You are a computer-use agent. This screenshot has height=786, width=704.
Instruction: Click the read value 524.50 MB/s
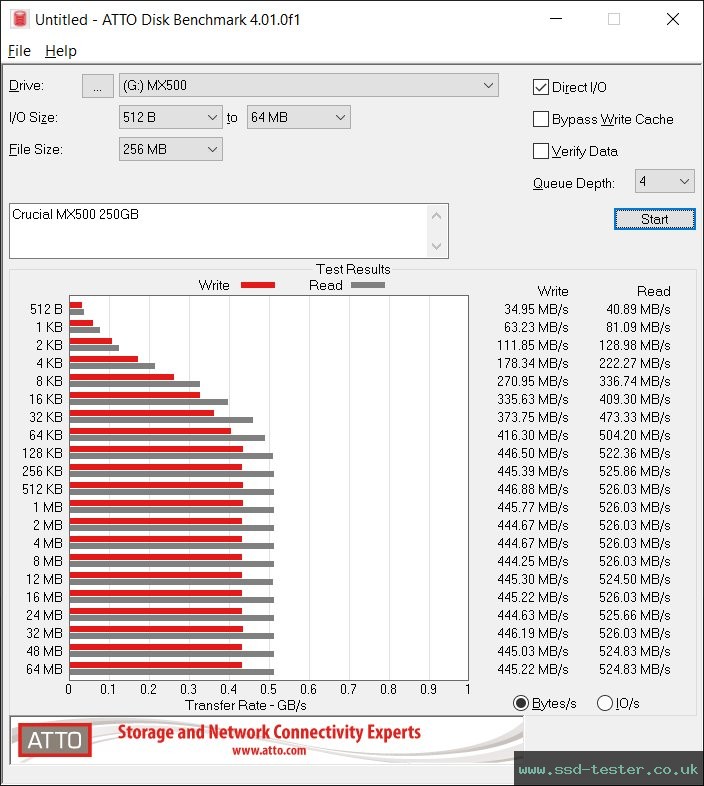tap(634, 579)
